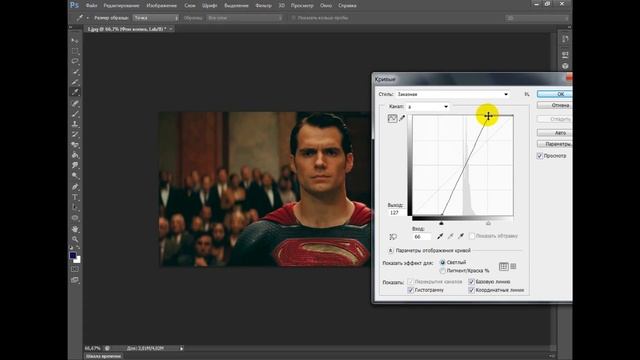Open the Образец sample dropdown
640x360 pixels.
click(x=244, y=18)
